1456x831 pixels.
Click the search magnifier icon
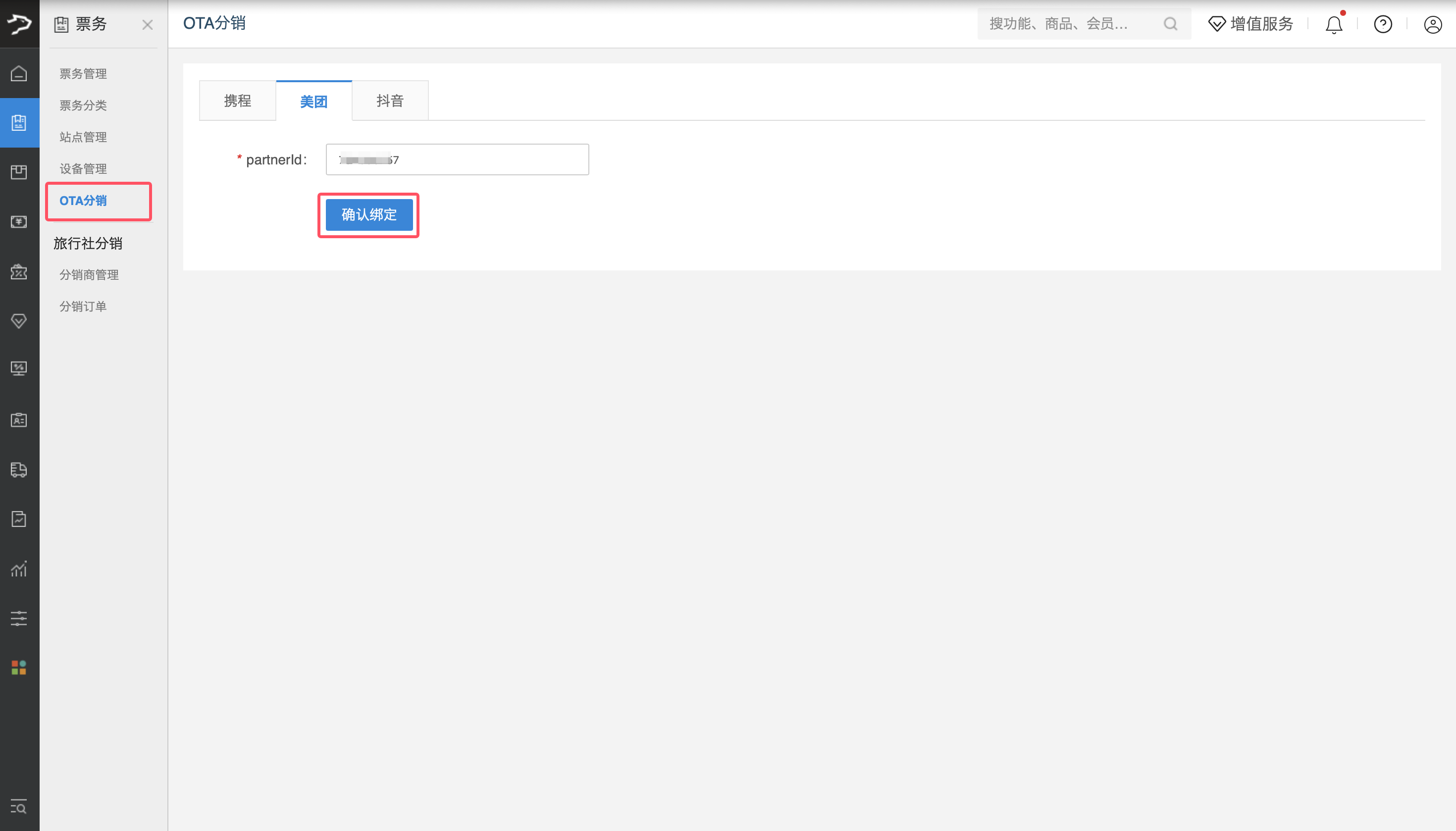(1170, 24)
